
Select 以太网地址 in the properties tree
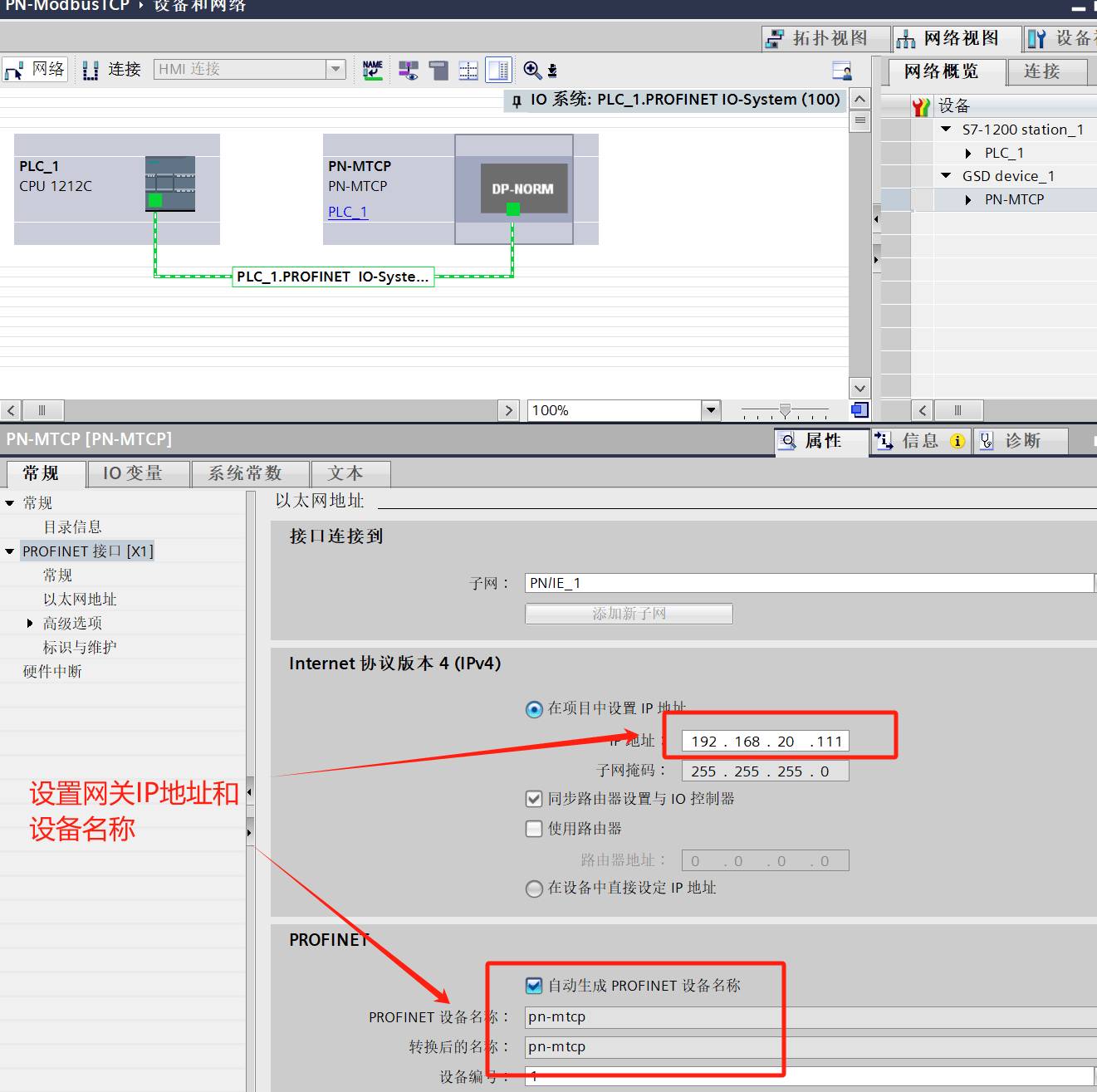click(80, 600)
